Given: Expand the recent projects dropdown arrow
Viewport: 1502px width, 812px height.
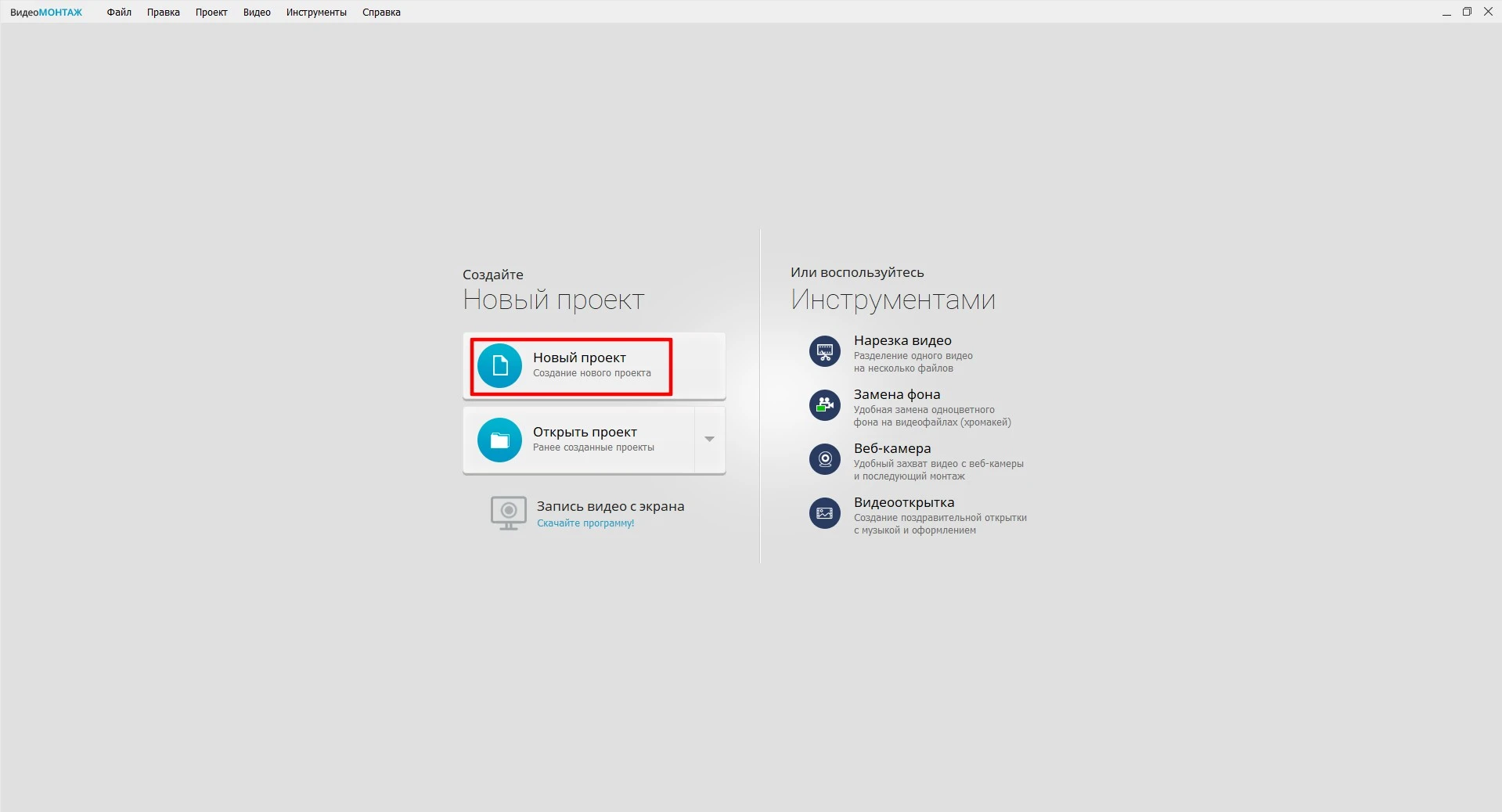Looking at the screenshot, I should [709, 440].
